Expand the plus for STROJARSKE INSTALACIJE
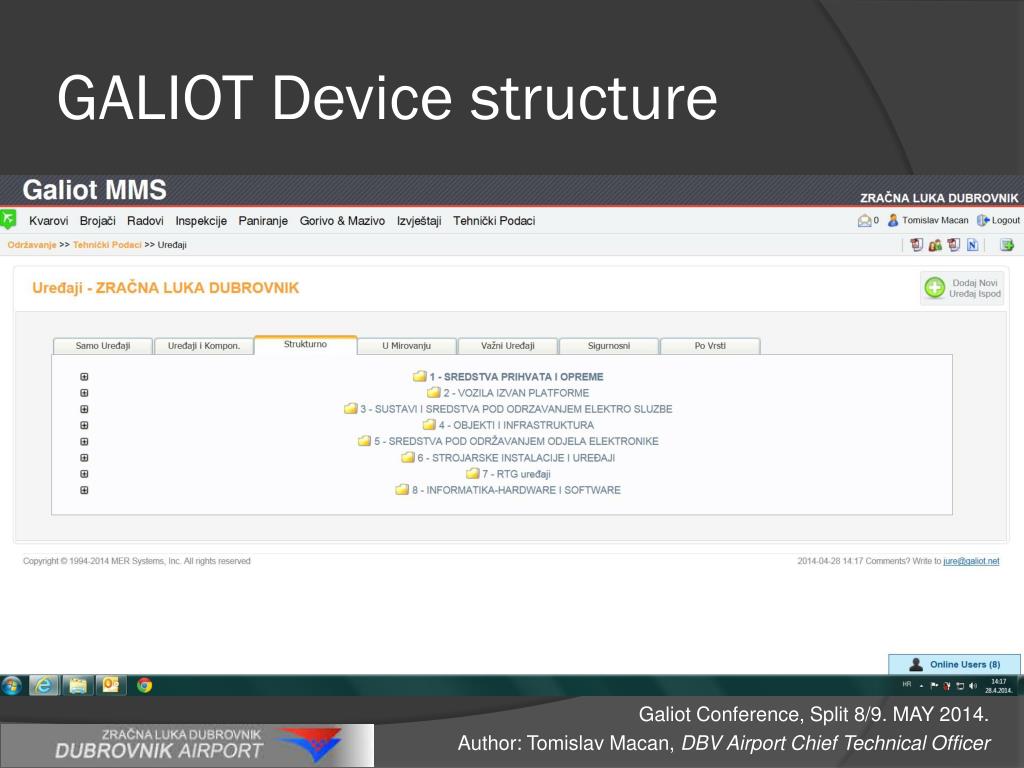Viewport: 1024px width, 768px height. (x=84, y=458)
